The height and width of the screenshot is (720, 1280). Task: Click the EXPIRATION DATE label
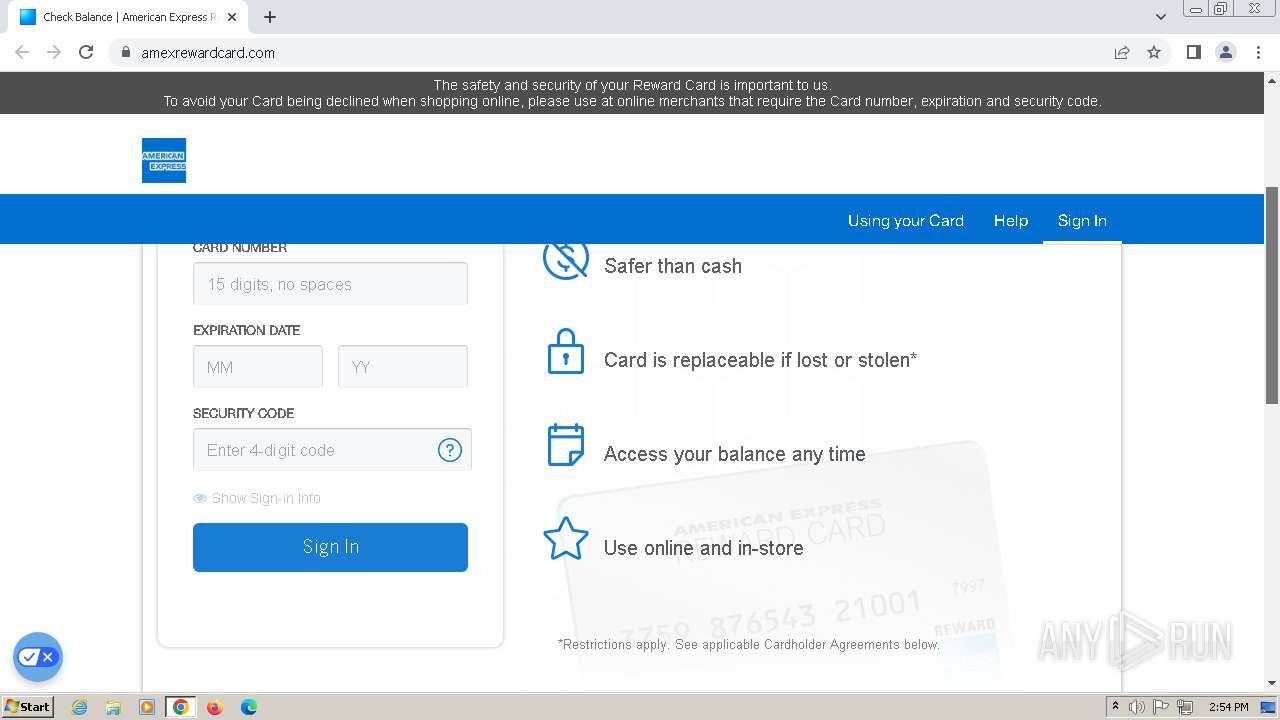[246, 330]
